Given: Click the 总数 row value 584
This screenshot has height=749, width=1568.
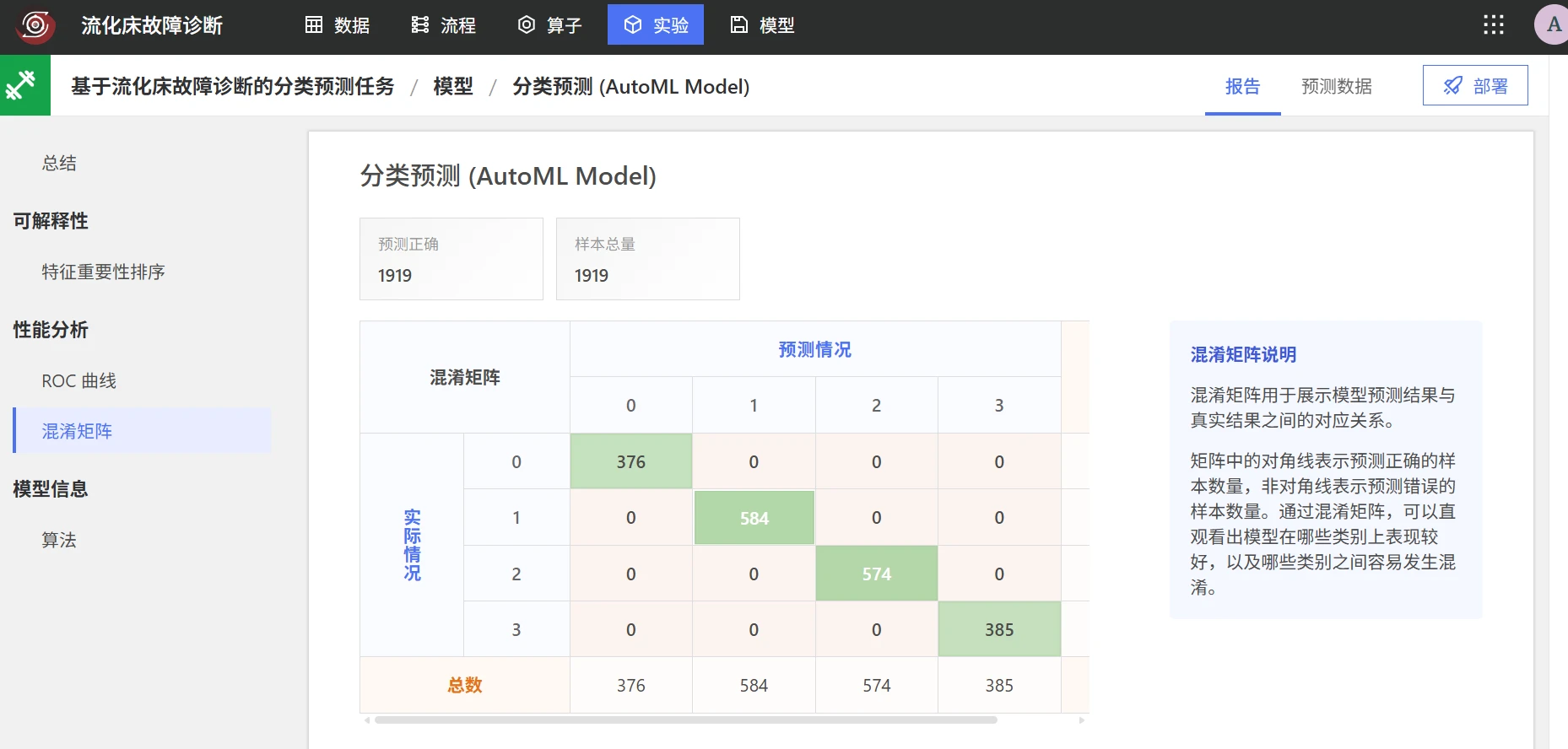Looking at the screenshot, I should tap(754, 685).
